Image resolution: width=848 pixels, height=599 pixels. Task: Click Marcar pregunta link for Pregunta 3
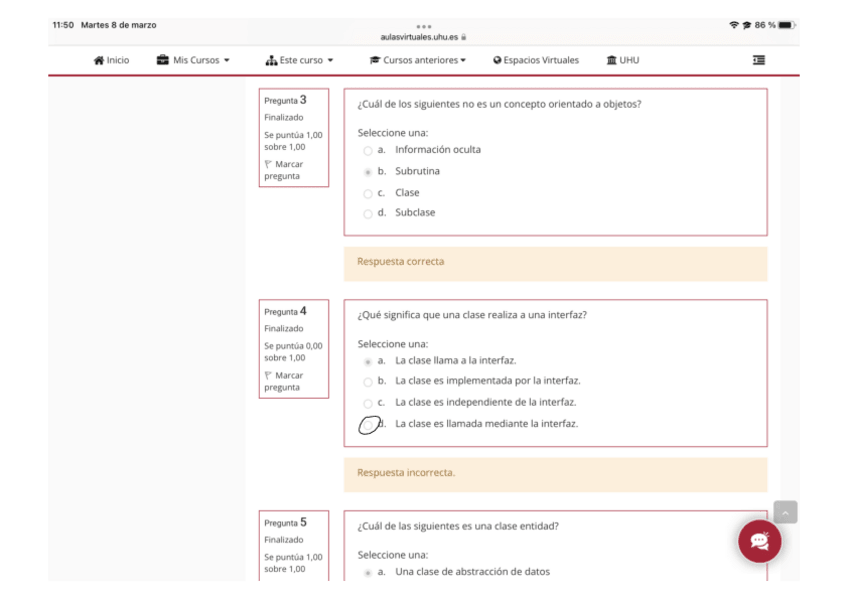284,170
